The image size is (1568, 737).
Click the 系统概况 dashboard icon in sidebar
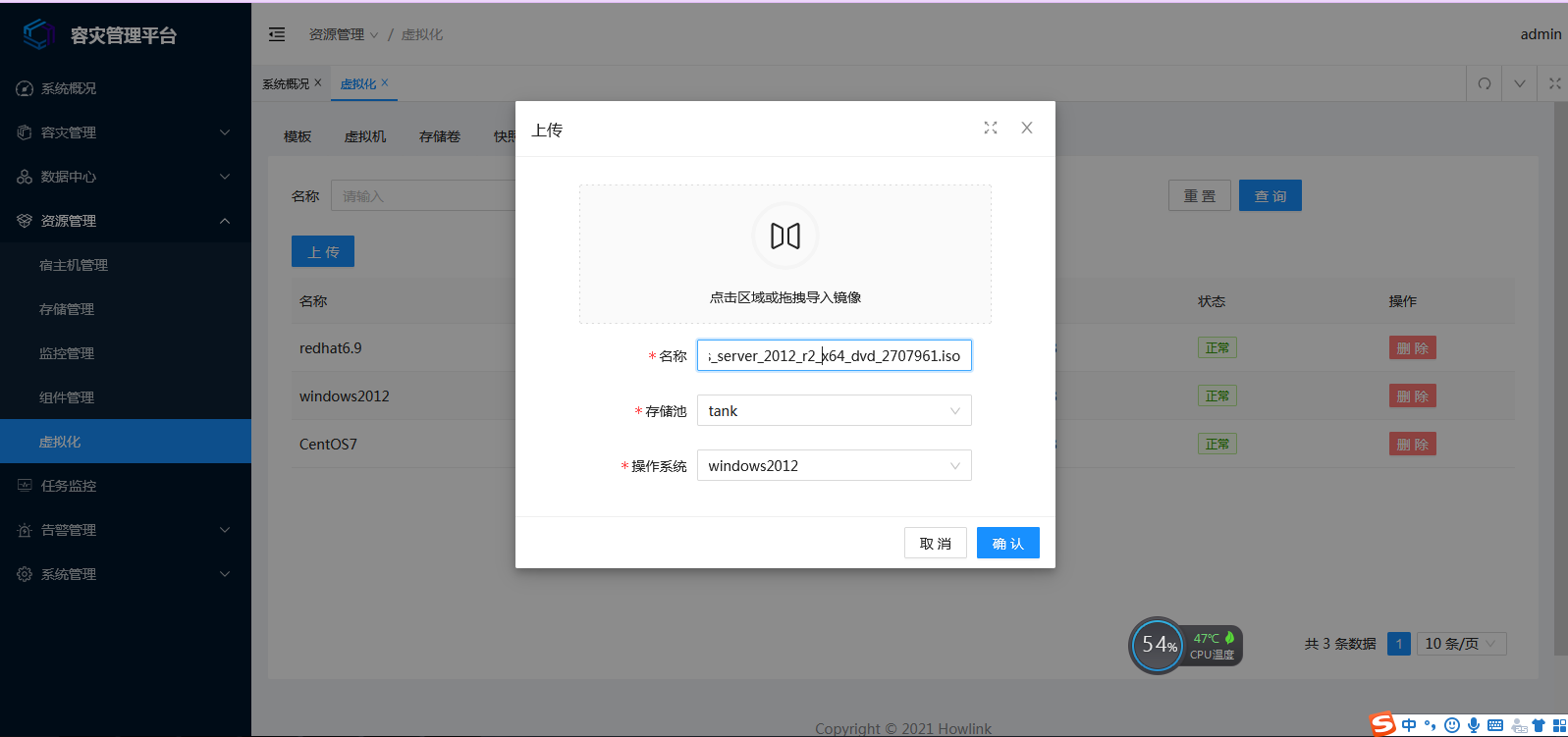click(x=25, y=88)
